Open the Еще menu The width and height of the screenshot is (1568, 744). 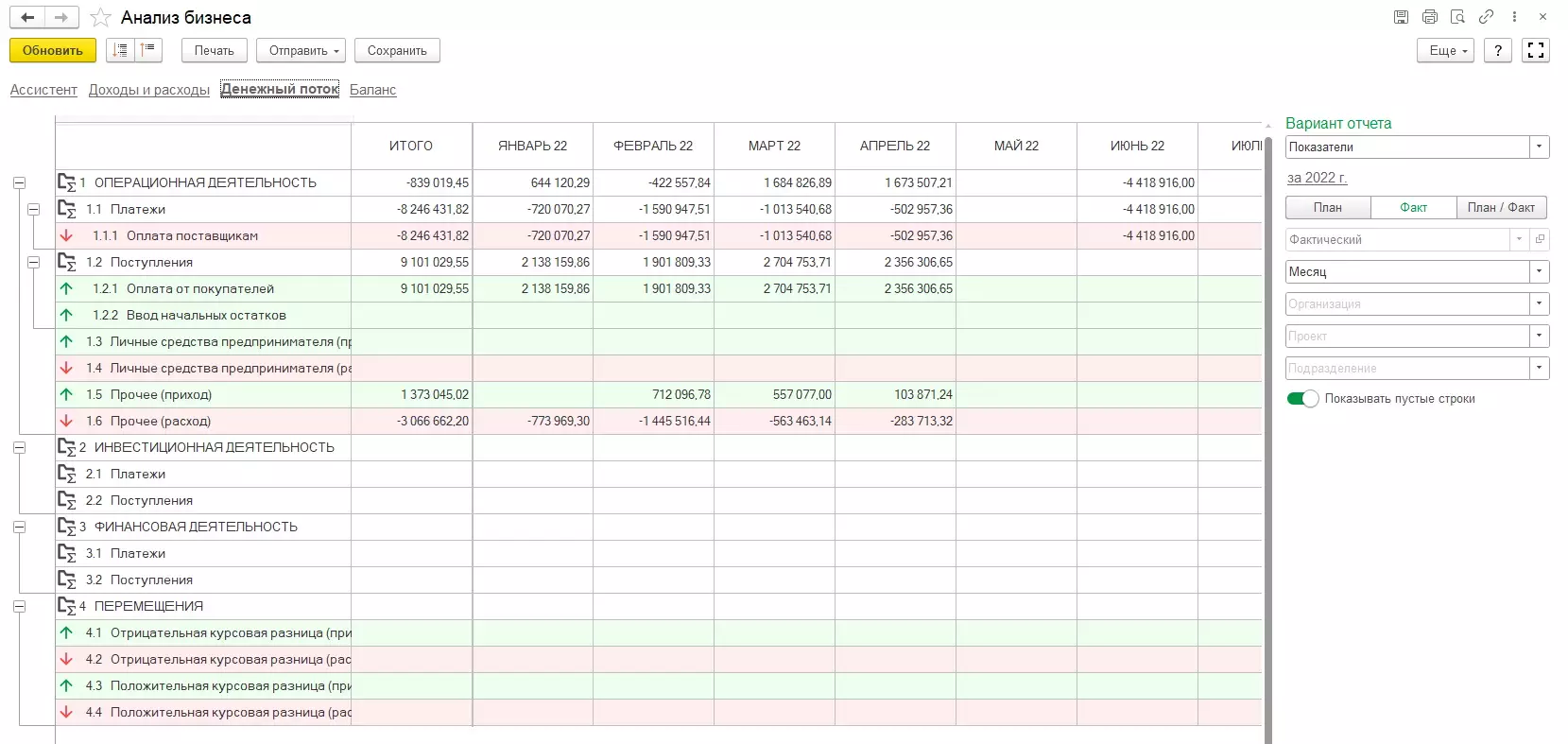click(1445, 50)
